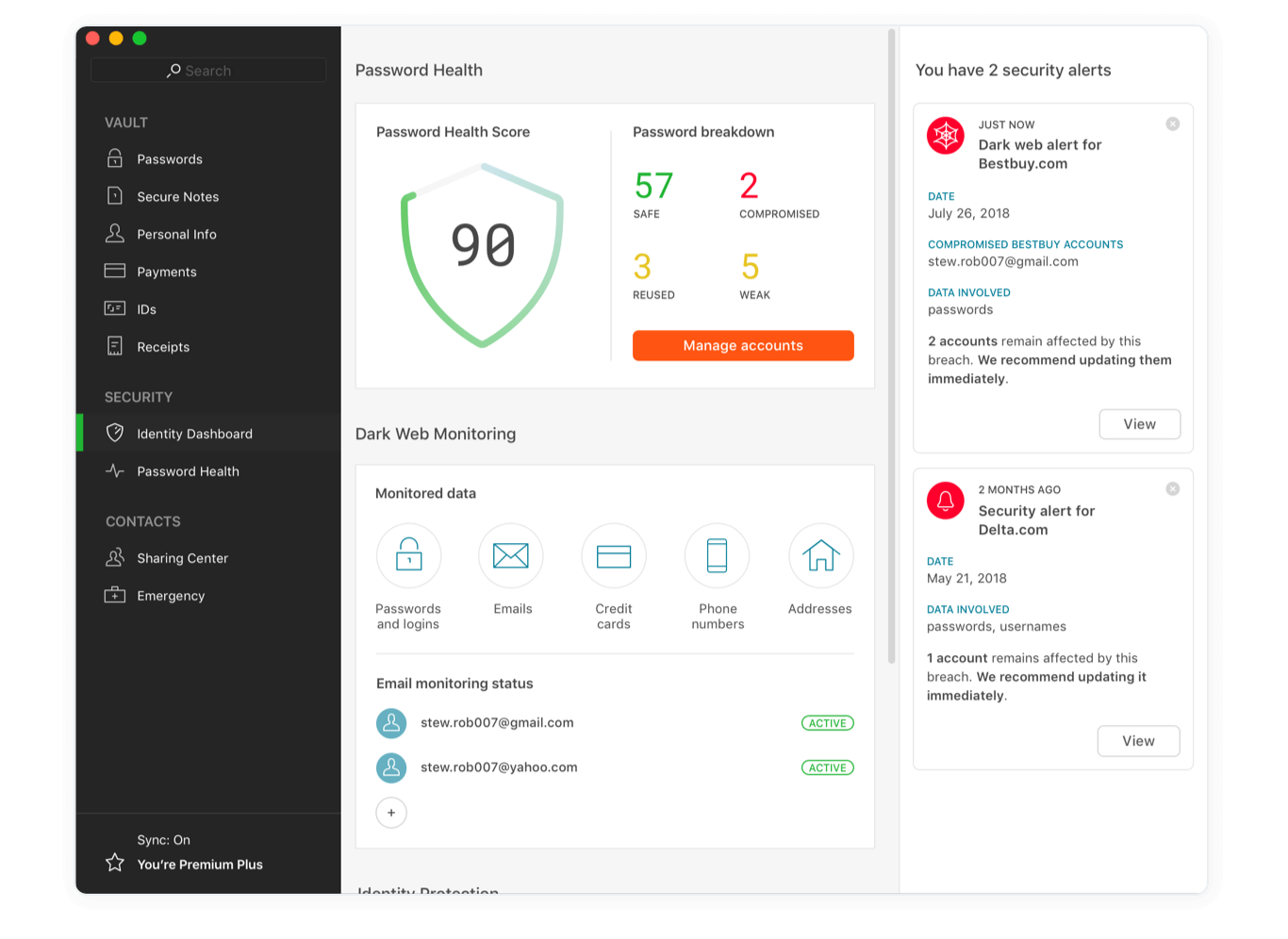Dismiss the Delta.com security alert
Viewport: 1288px width, 939px height.
(1172, 489)
